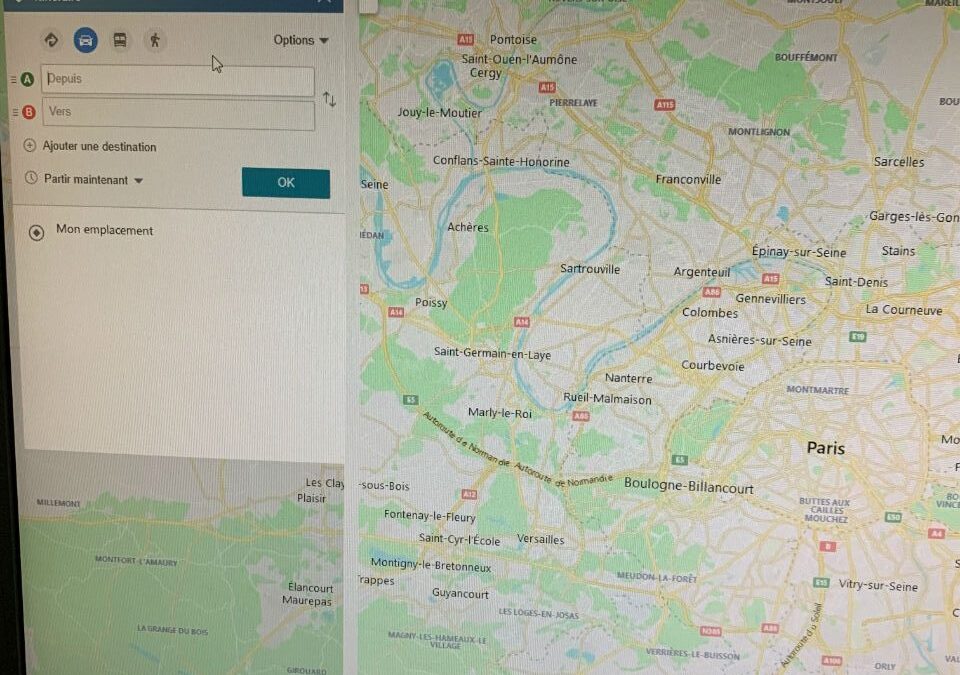Open the Options dropdown
Screen dimensions: 960x675
coord(301,40)
